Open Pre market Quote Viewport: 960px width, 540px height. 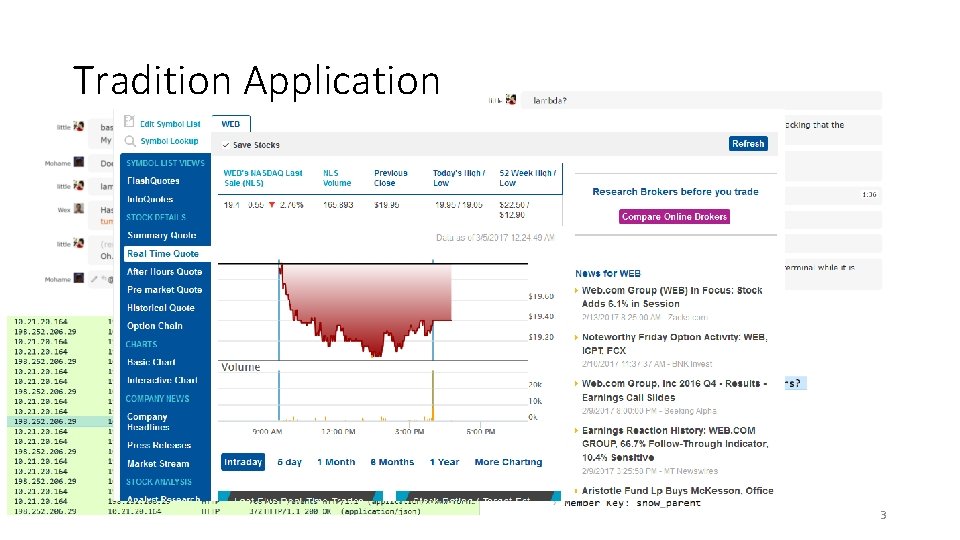point(164,290)
